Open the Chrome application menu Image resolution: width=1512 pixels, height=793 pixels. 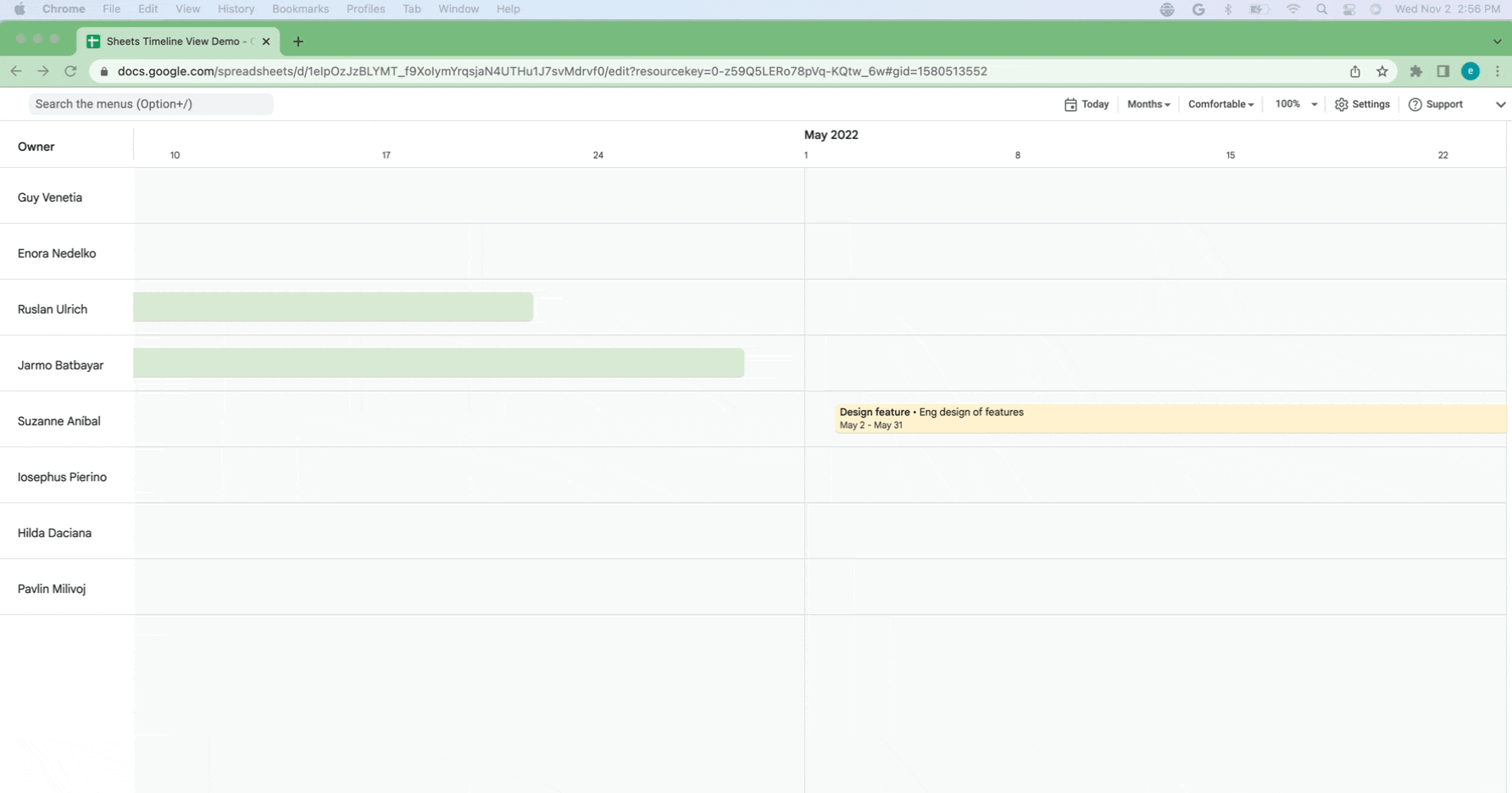[x=64, y=9]
